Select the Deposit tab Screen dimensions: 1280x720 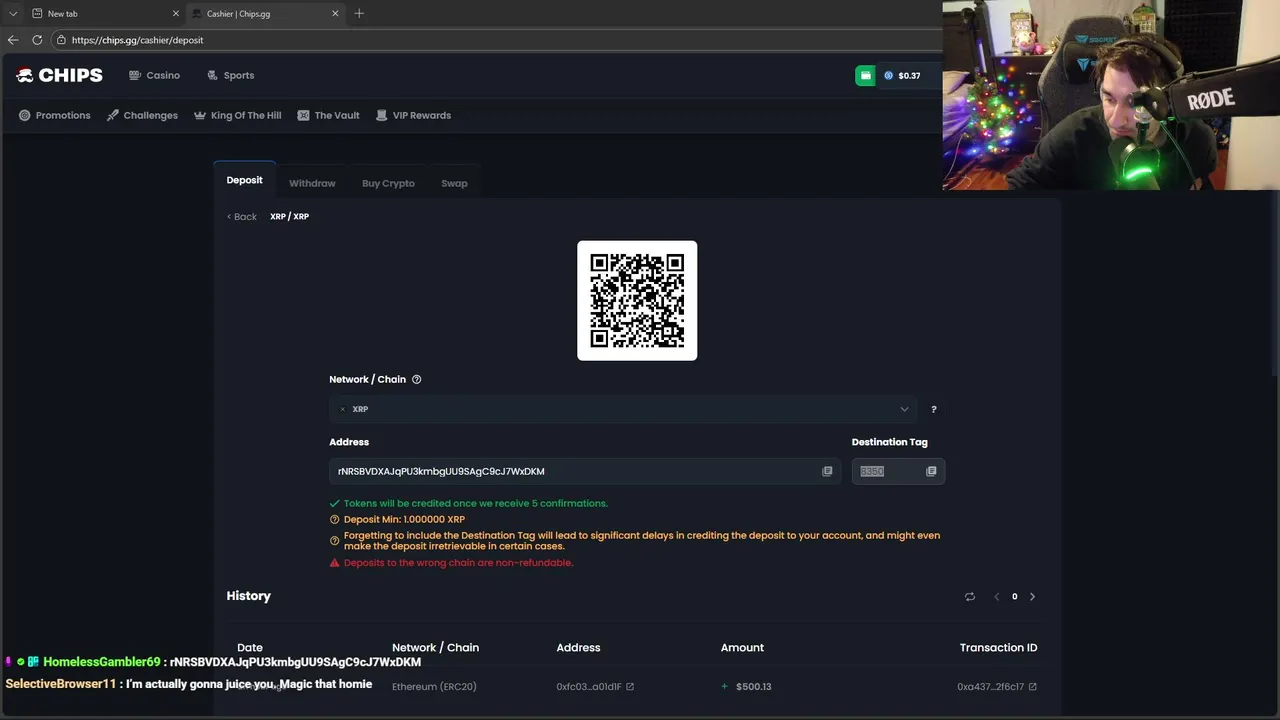coord(244,180)
